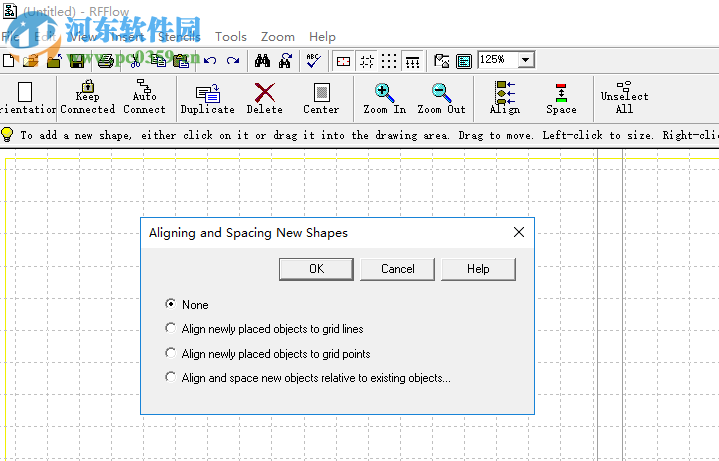
Task: Select Align newly placed objects to grid points
Action: 171,353
